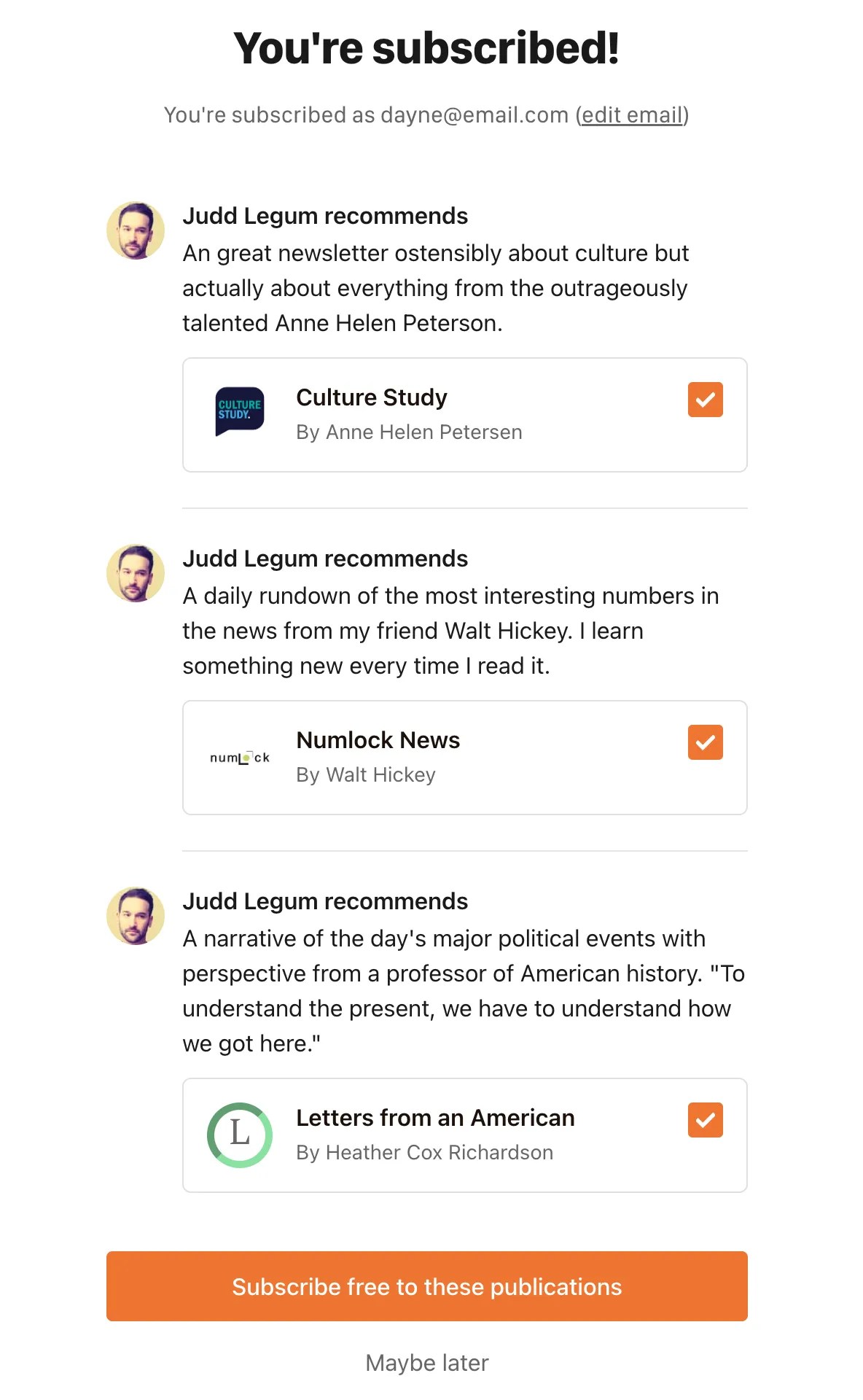Click Judd Legum's avatar beside the Numlock recommendation
863x1400 pixels.
[136, 573]
